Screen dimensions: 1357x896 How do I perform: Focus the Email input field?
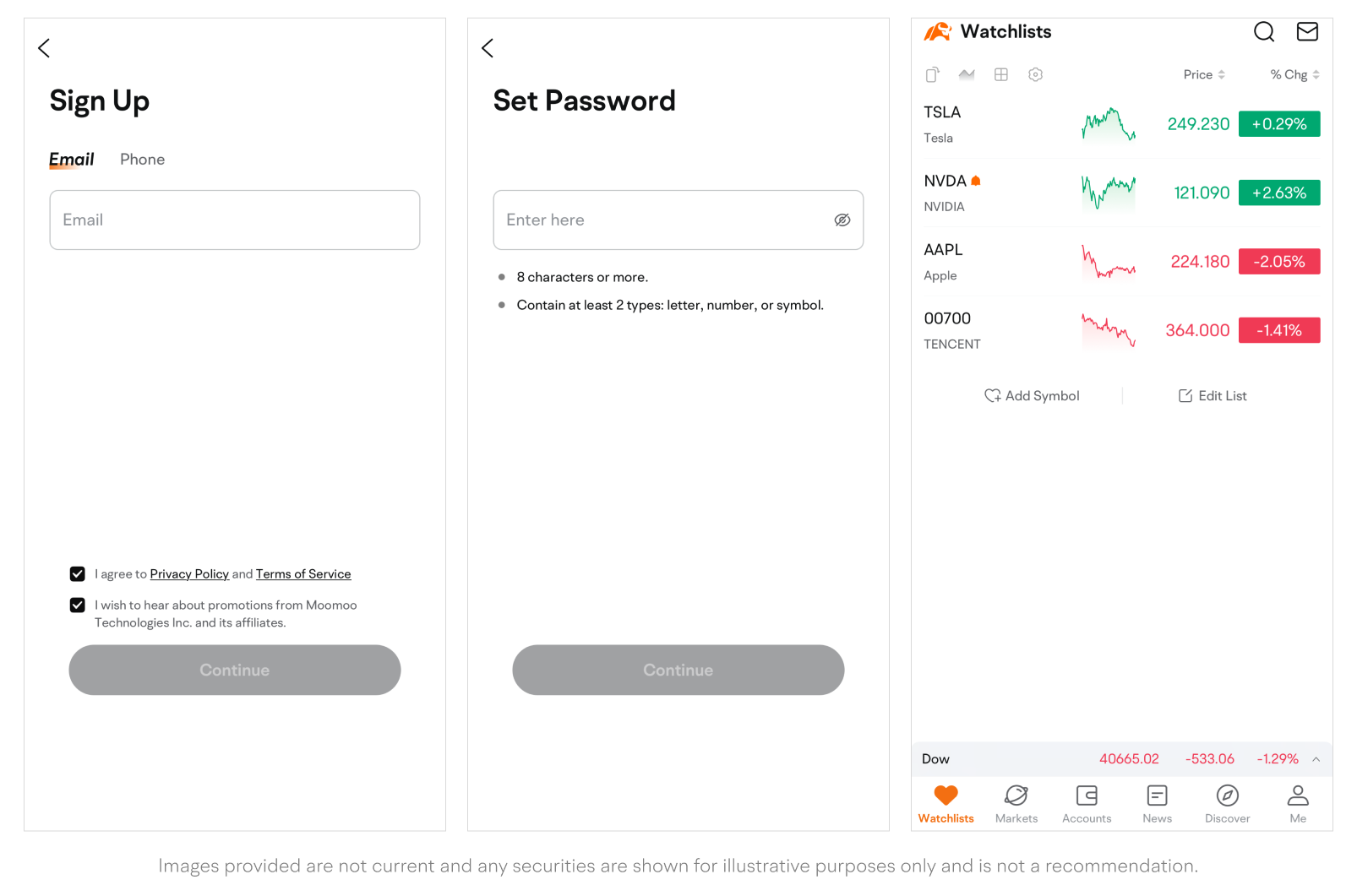coord(235,220)
